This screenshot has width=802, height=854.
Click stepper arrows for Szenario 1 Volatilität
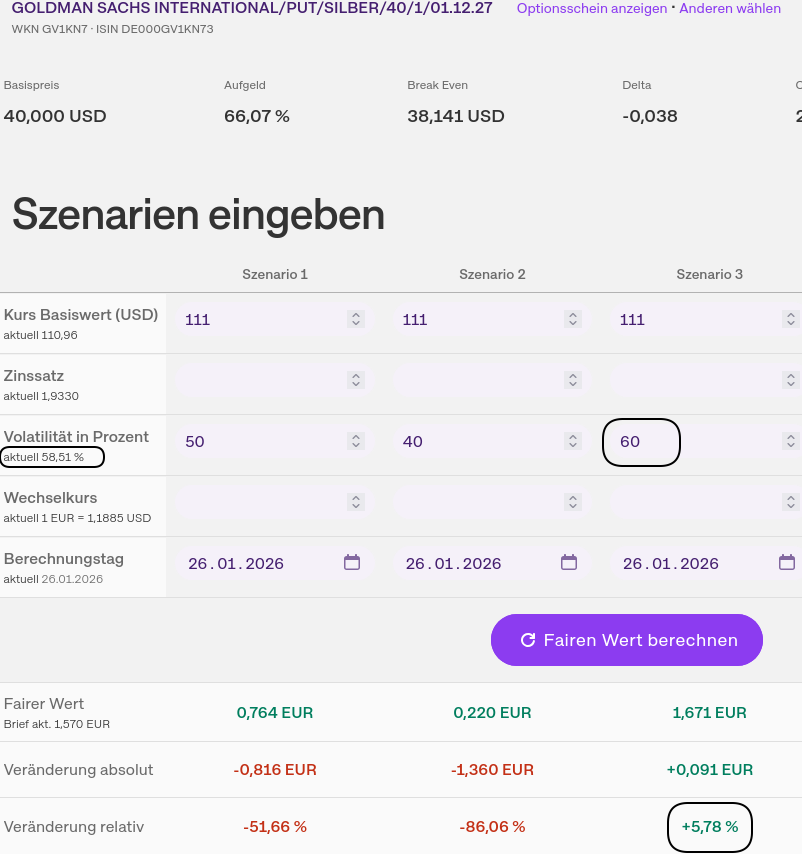355,441
